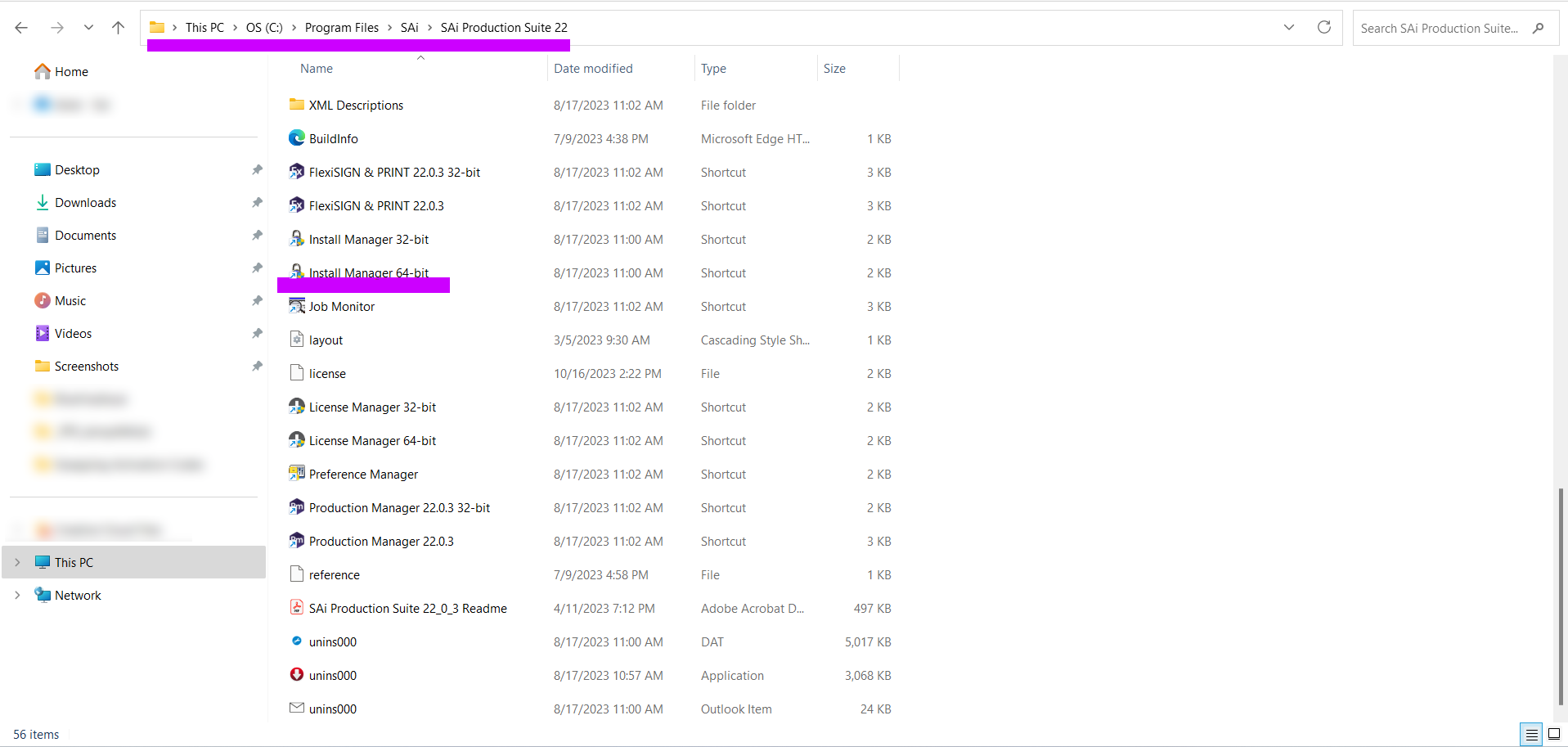Select SAi breadcrumb segment
Screen dimensions: 1568x747
coord(409,28)
